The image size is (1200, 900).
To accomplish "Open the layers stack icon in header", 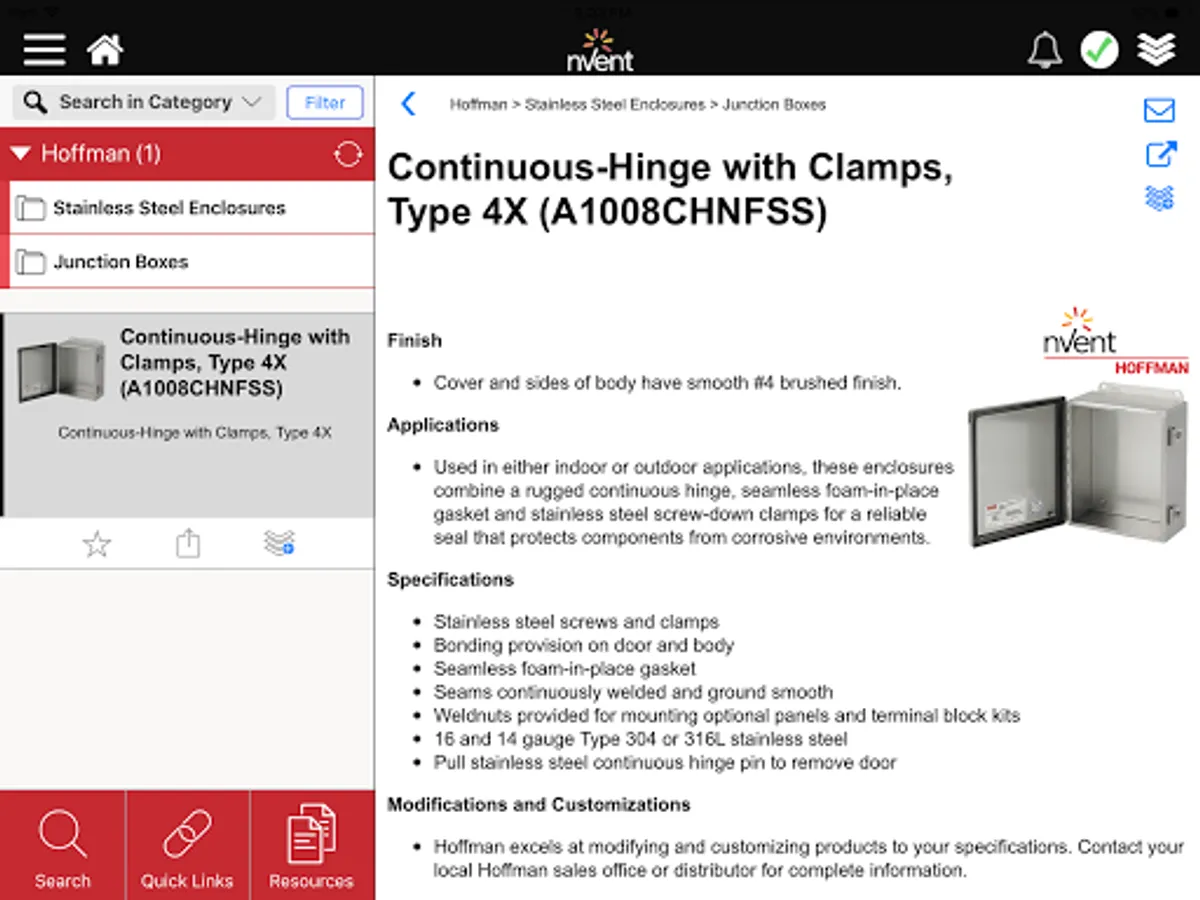I will click(x=1156, y=49).
